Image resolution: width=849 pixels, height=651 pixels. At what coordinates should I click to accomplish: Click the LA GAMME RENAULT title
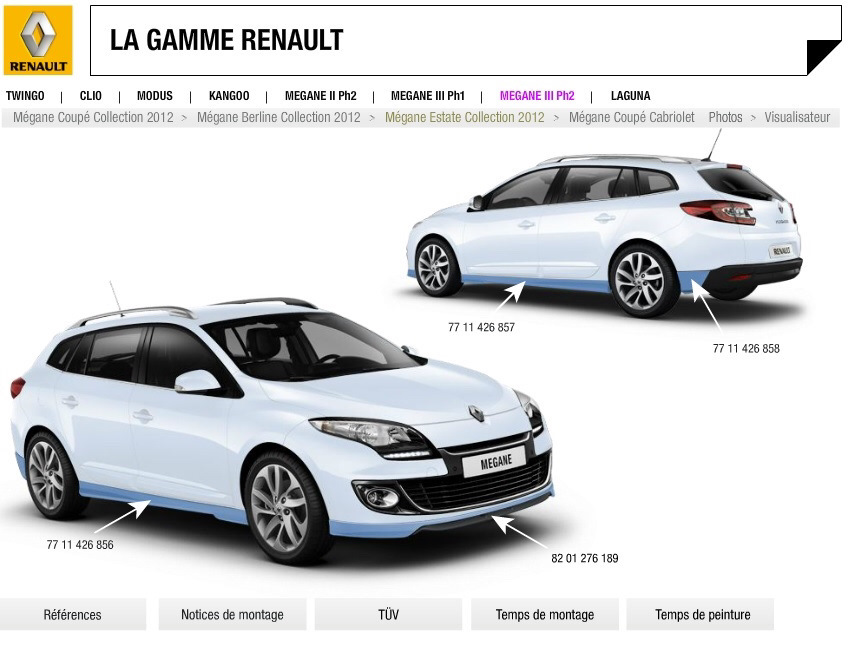coord(226,40)
